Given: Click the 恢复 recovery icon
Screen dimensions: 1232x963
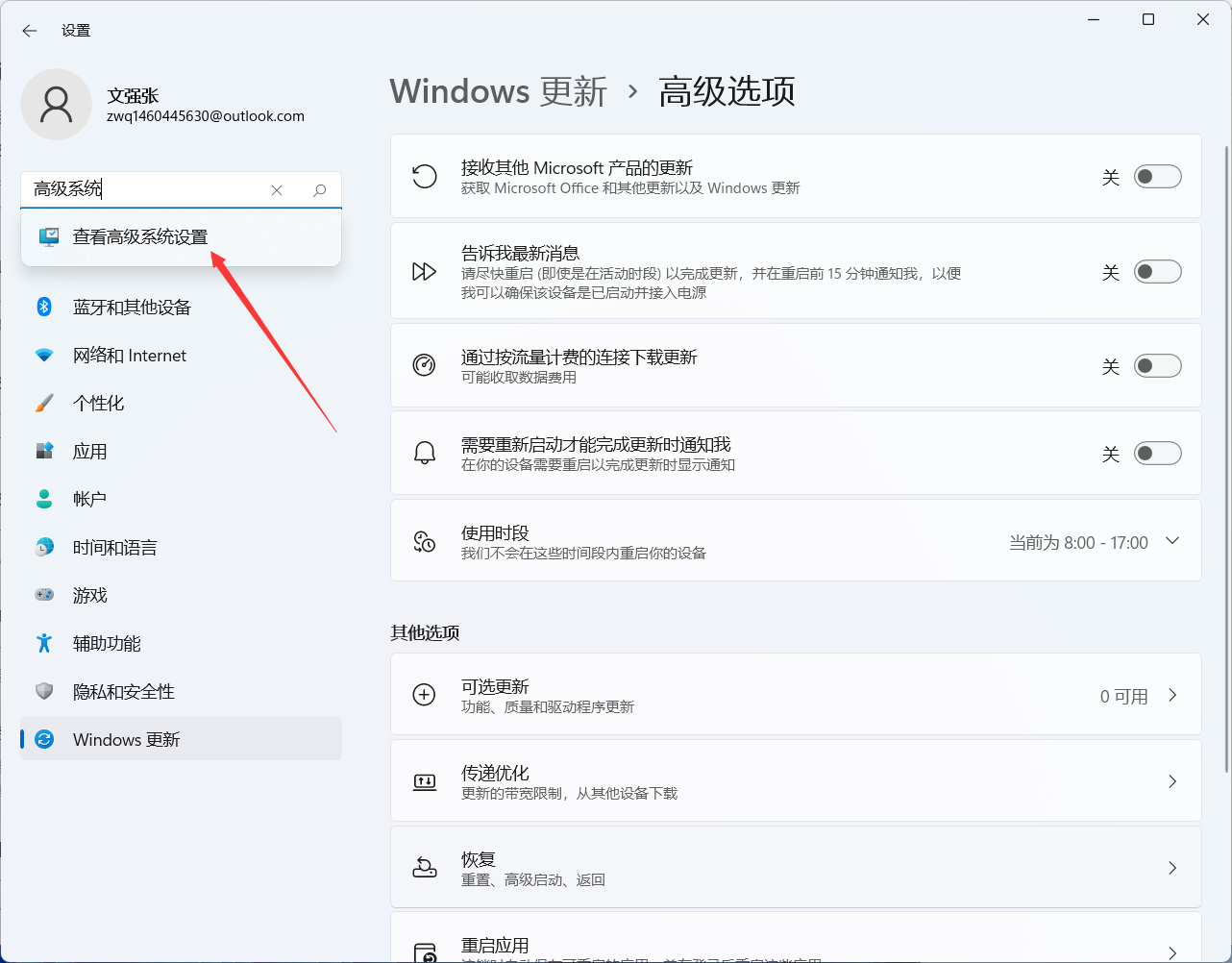Looking at the screenshot, I should pyautogui.click(x=424, y=868).
